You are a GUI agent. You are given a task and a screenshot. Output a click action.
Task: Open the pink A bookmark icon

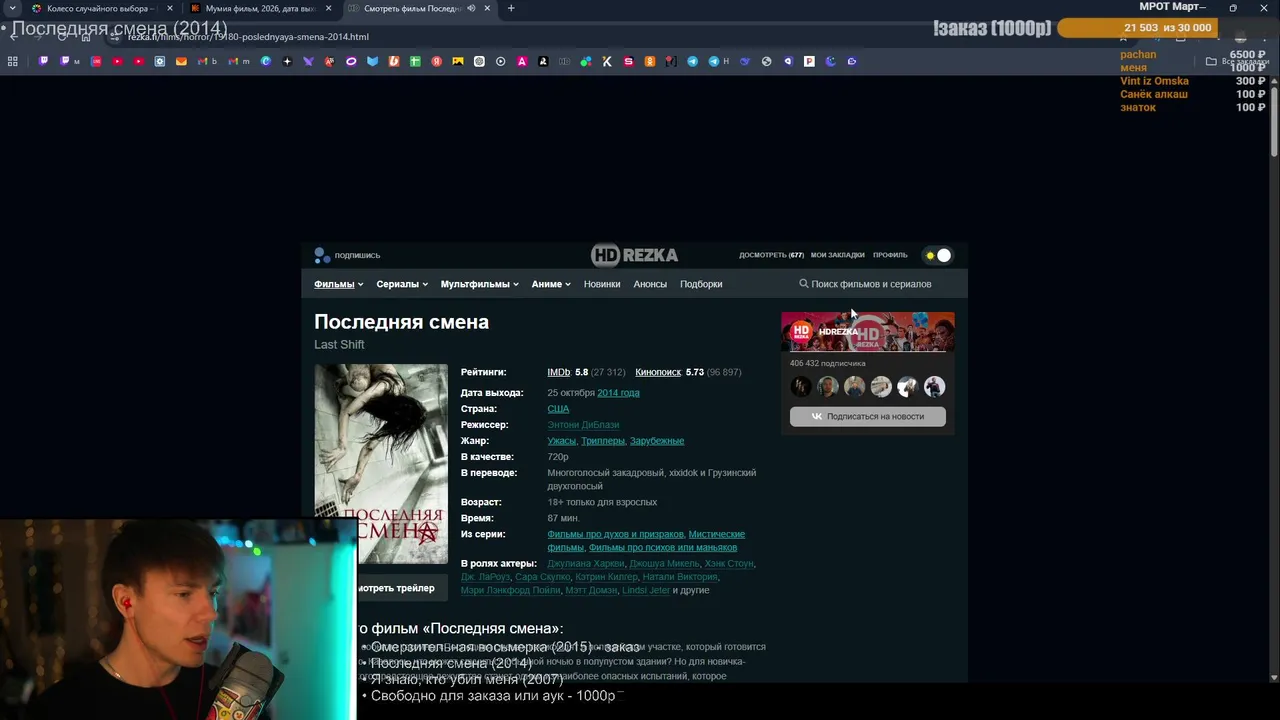tap(522, 61)
